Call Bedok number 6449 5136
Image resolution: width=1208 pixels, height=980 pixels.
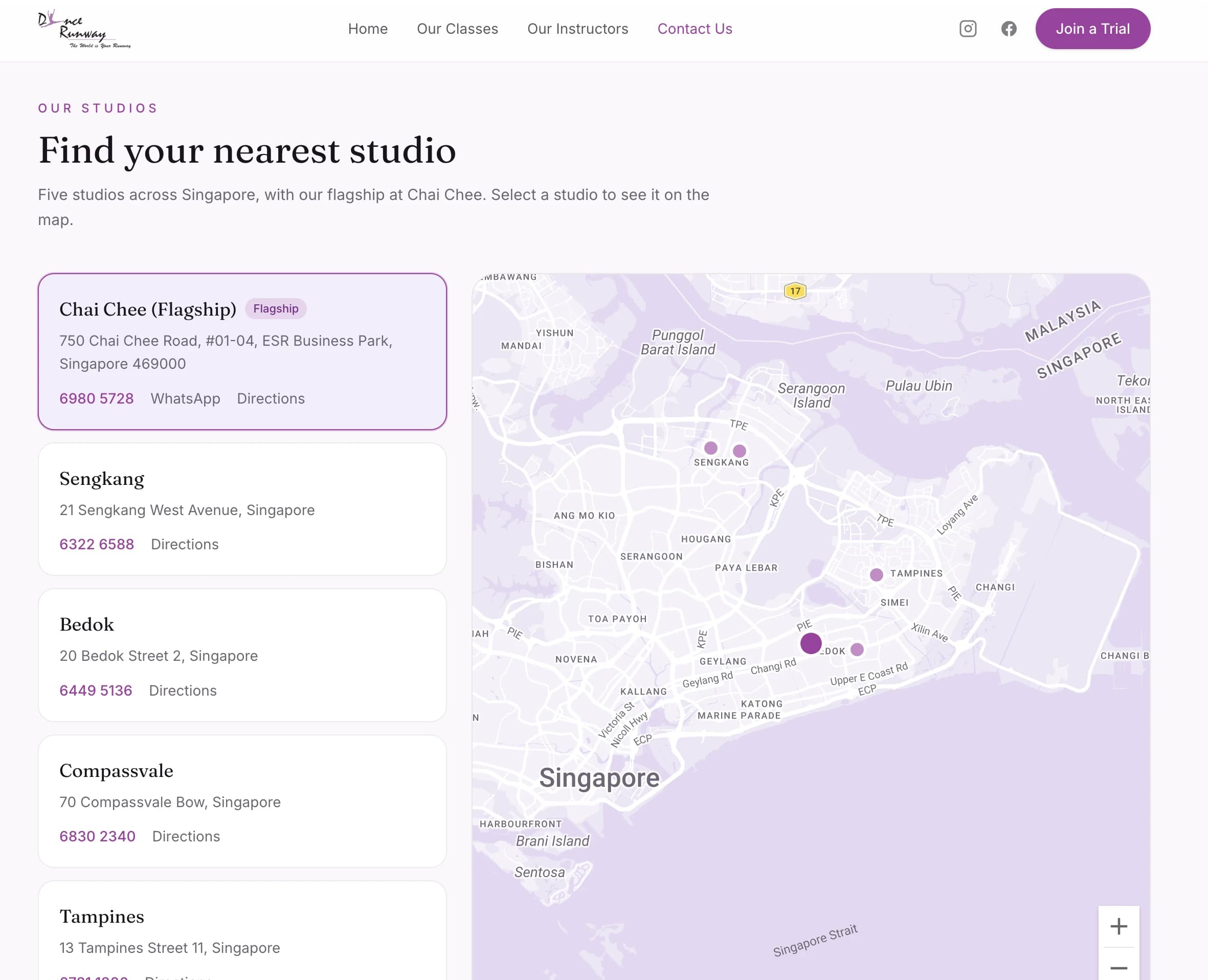tap(96, 691)
